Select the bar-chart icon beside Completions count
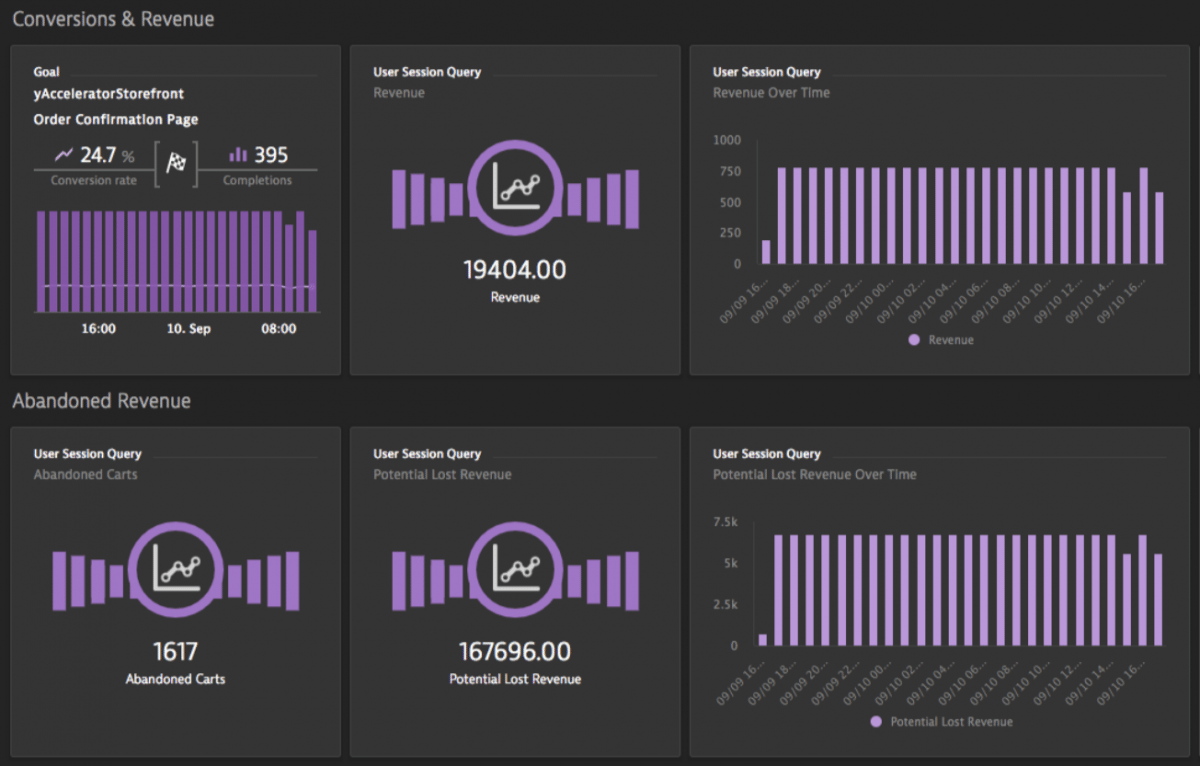The width and height of the screenshot is (1200, 766). point(240,155)
